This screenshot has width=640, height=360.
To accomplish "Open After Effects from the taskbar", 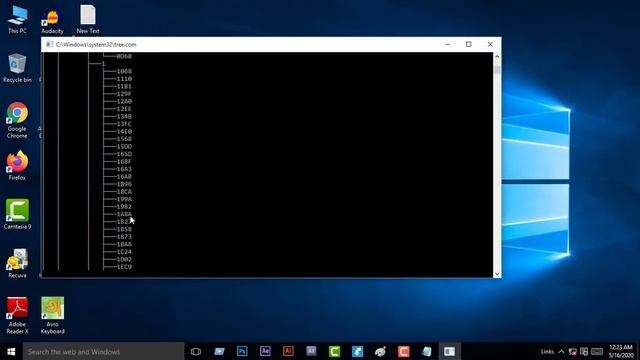I will click(265, 351).
